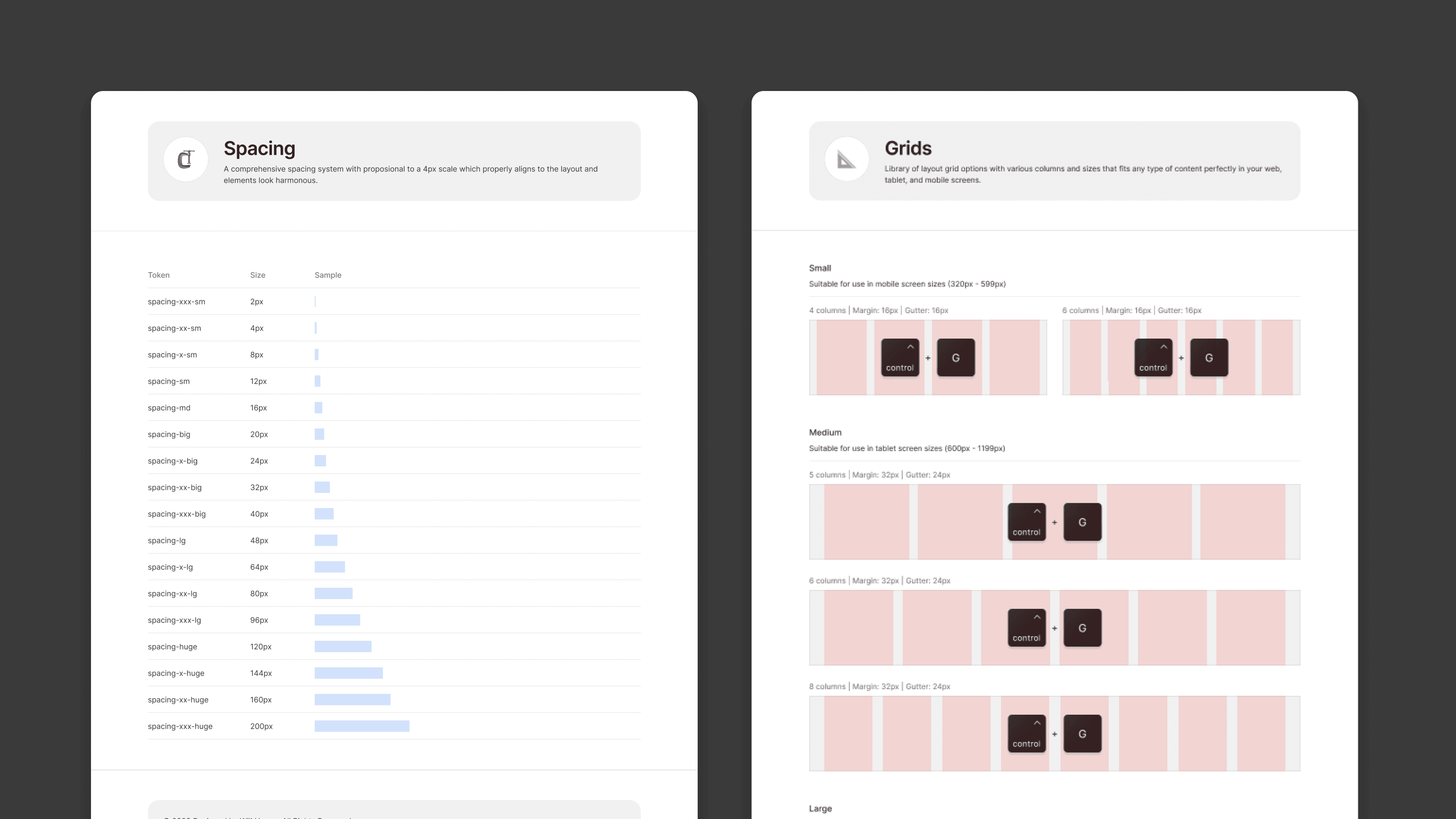This screenshot has height=819, width=1456.
Task: Click G key in medium 6 columns grid
Action: [x=1083, y=628]
